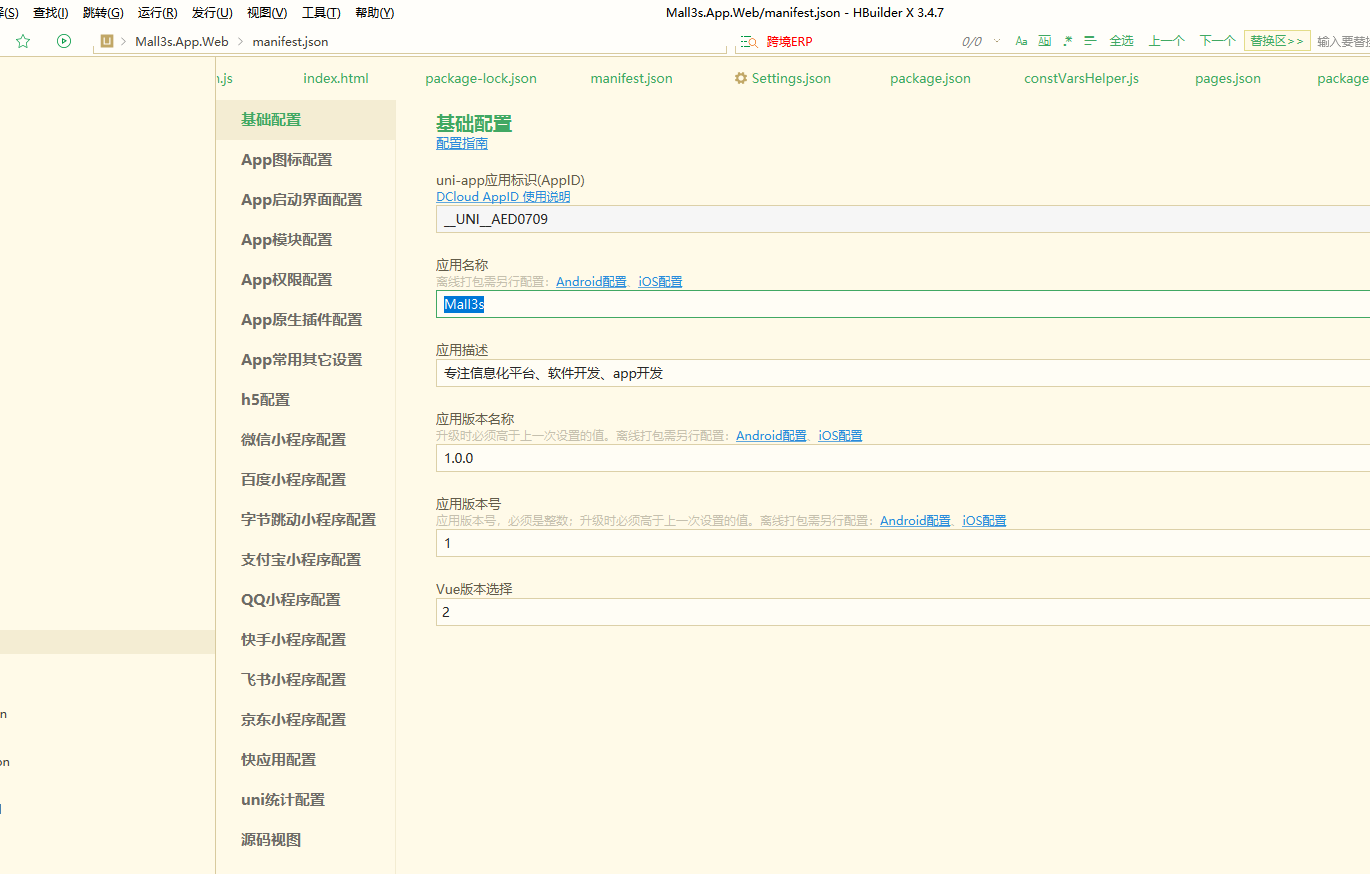Open the DCloud AppID 使用说明 link
The height and width of the screenshot is (874, 1370).
coord(503,197)
